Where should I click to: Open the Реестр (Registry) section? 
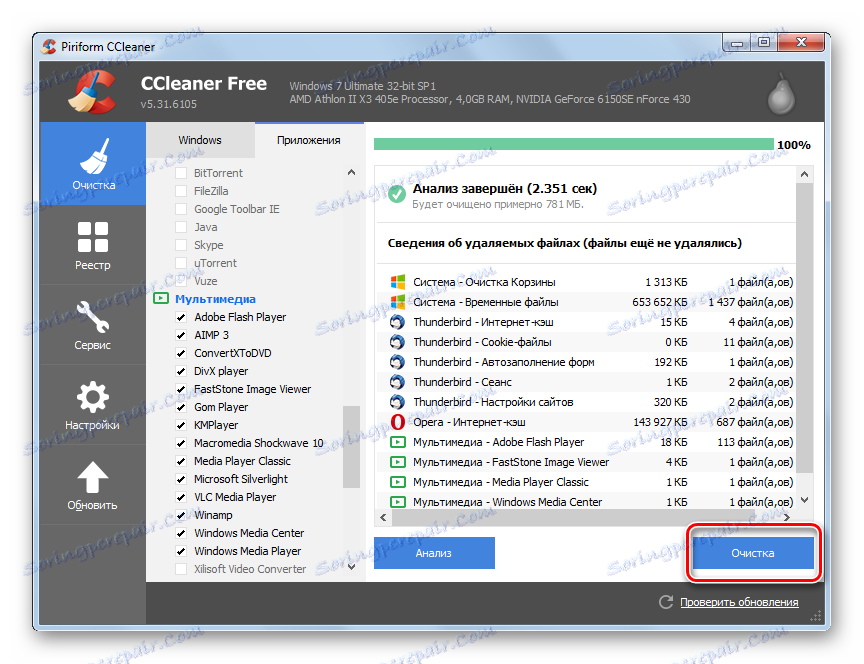92,236
